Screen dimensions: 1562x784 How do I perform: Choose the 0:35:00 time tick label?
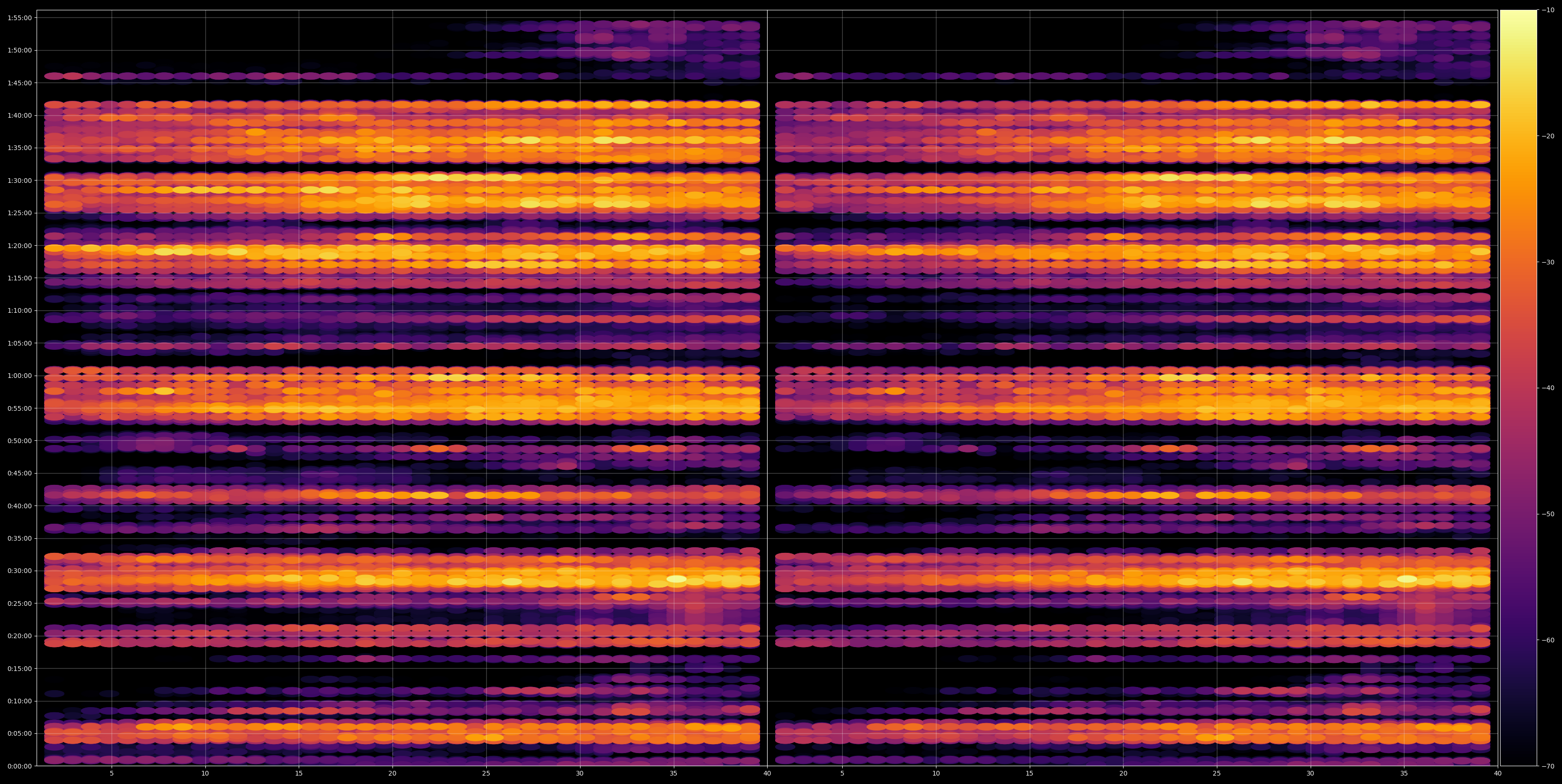point(19,538)
